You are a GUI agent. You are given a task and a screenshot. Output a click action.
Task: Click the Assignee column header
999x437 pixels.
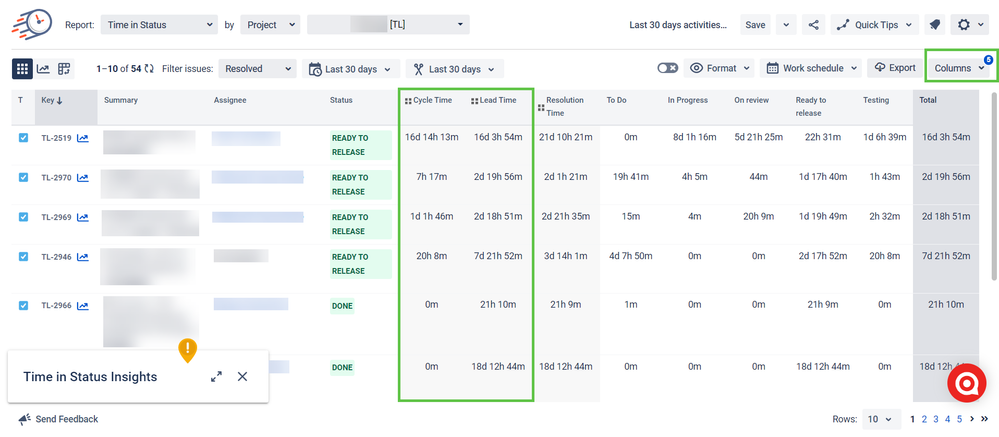[230, 100]
